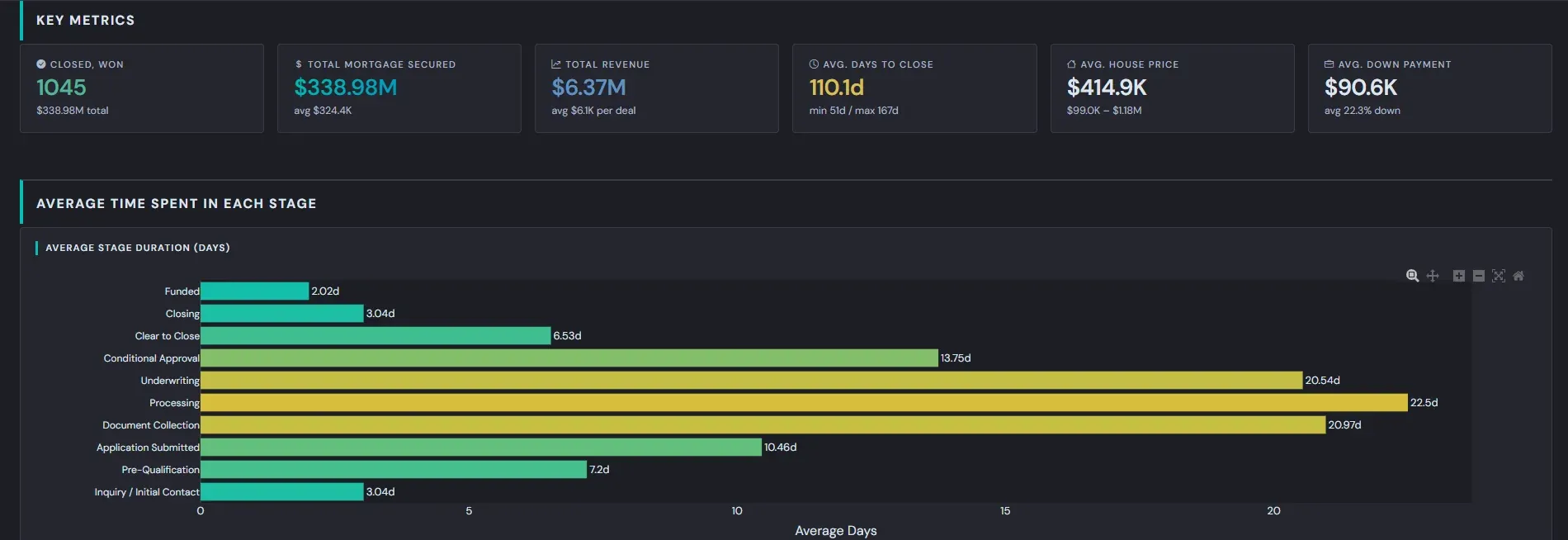Image resolution: width=1568 pixels, height=540 pixels.
Task: Click the Pre-Qualification axis label
Action: (x=161, y=470)
